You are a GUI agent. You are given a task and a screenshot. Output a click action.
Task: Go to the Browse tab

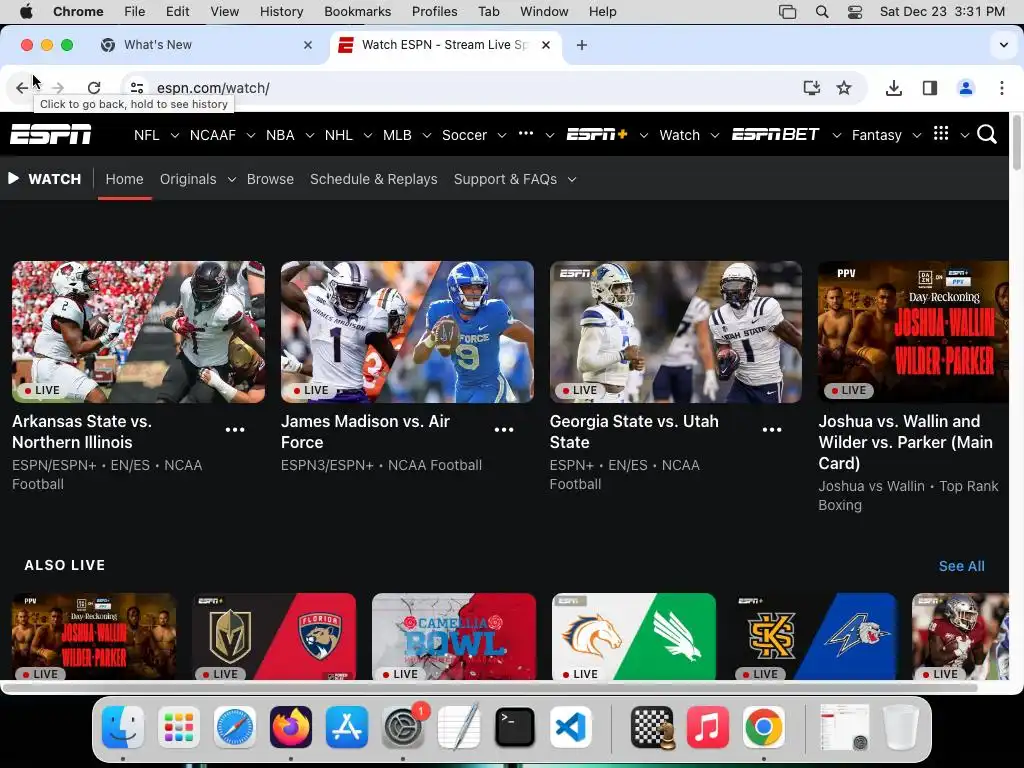pyautogui.click(x=270, y=179)
